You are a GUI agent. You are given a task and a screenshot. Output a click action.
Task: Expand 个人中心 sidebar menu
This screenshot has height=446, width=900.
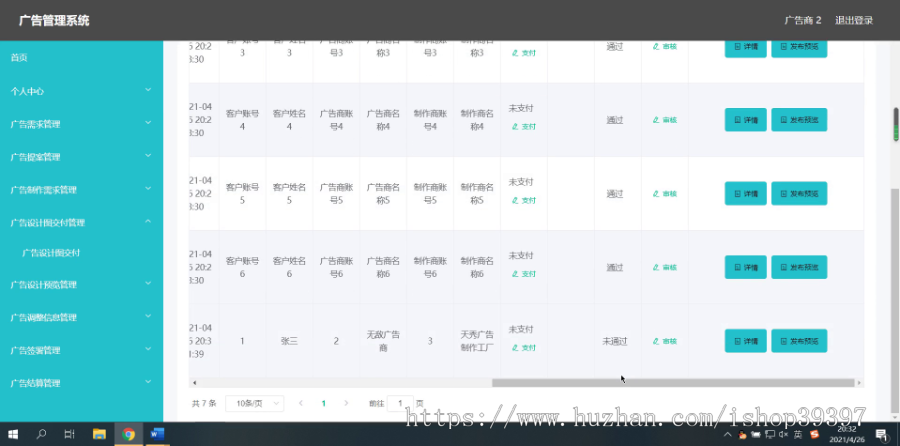[x=82, y=91]
